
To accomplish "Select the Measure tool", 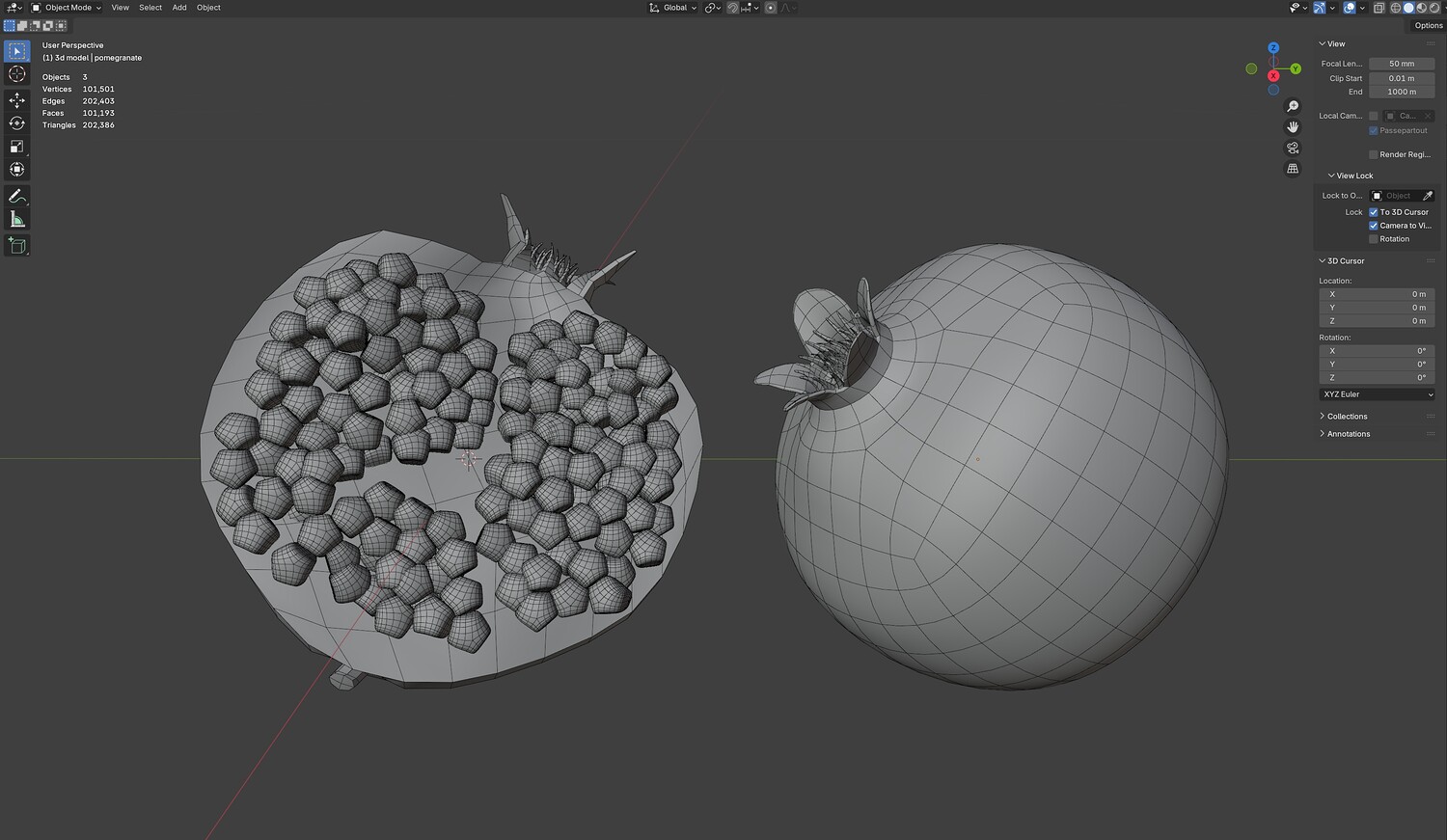I will point(17,219).
